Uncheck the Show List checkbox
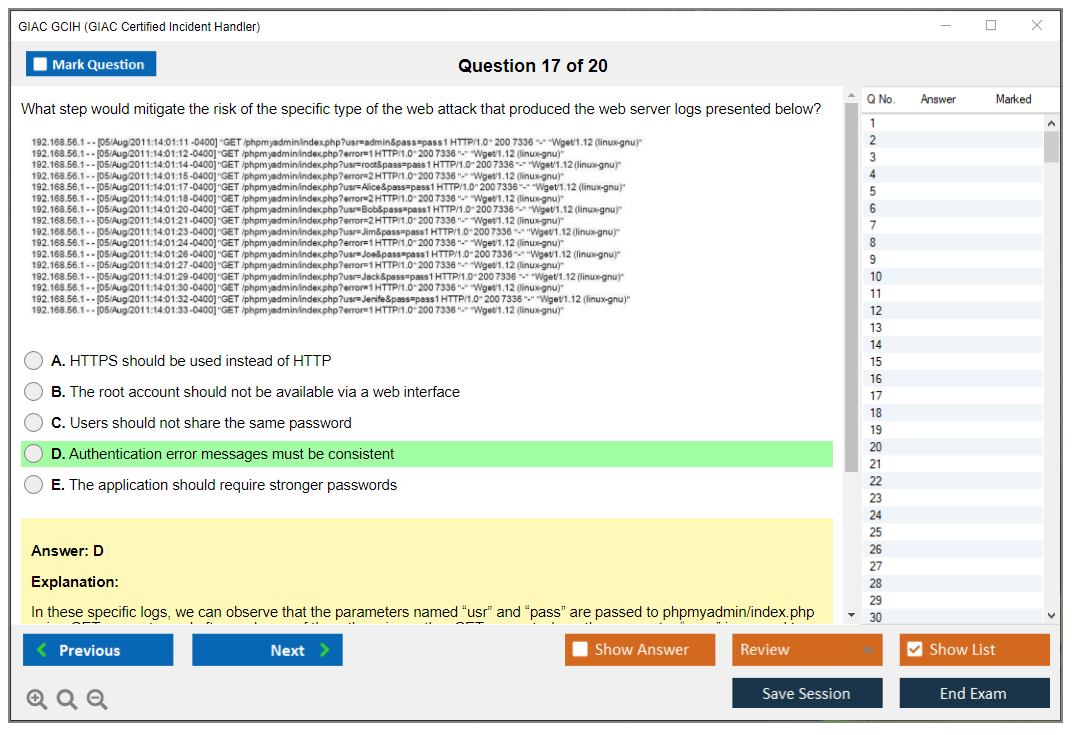Image resolution: width=1075 pixels, height=735 pixels. tap(914, 650)
